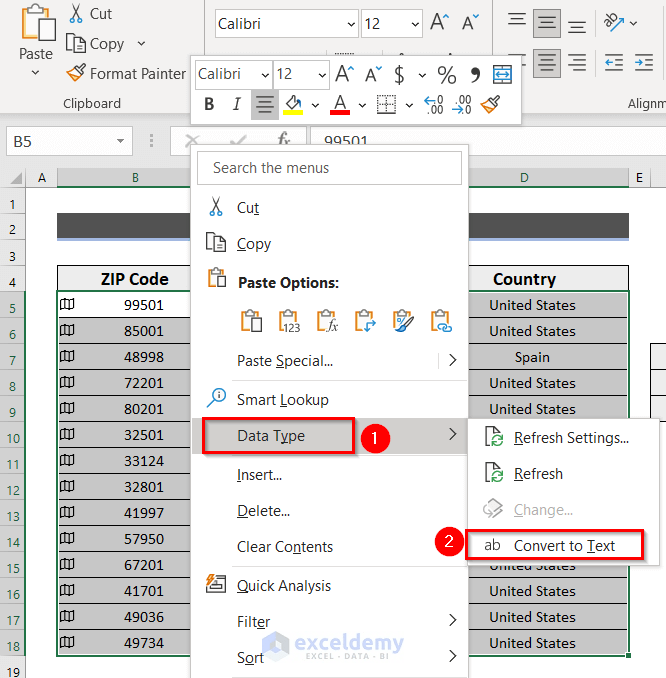666x678 pixels.
Task: Expand the Paste dropdown arrow
Action: [x=35, y=73]
